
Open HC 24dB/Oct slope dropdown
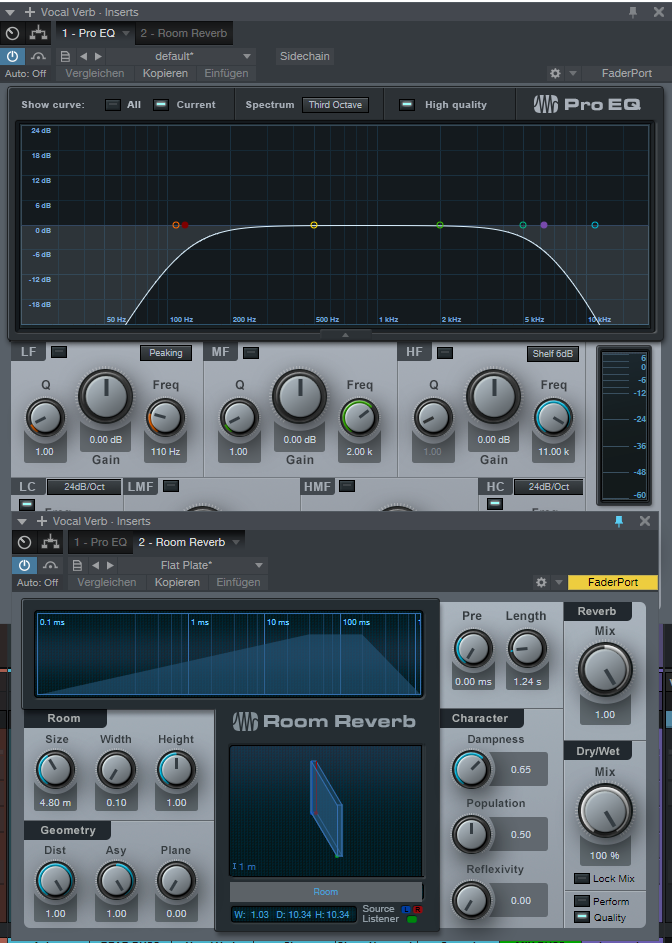[548, 487]
